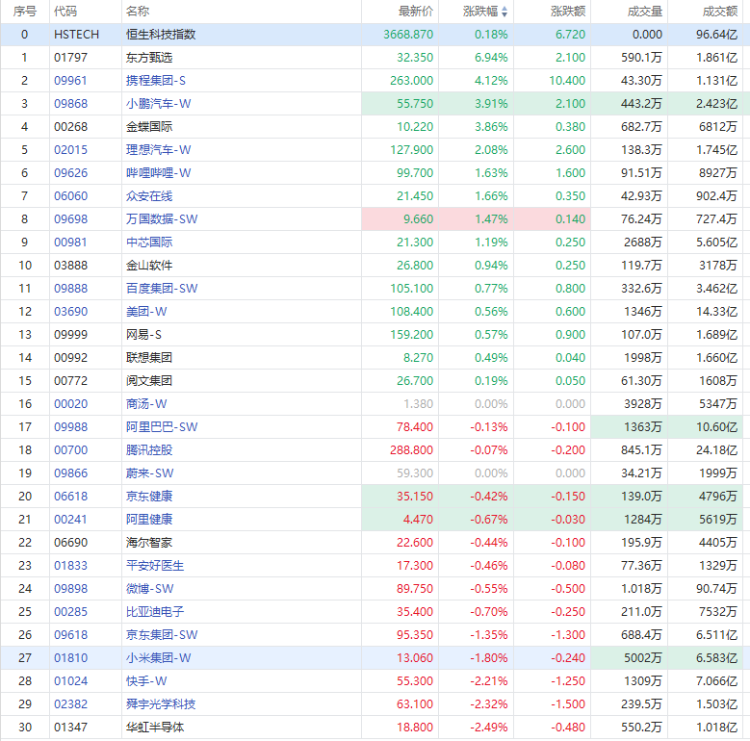Open 携程集团-S stock link
Image resolution: width=750 pixels, height=741 pixels.
point(155,80)
